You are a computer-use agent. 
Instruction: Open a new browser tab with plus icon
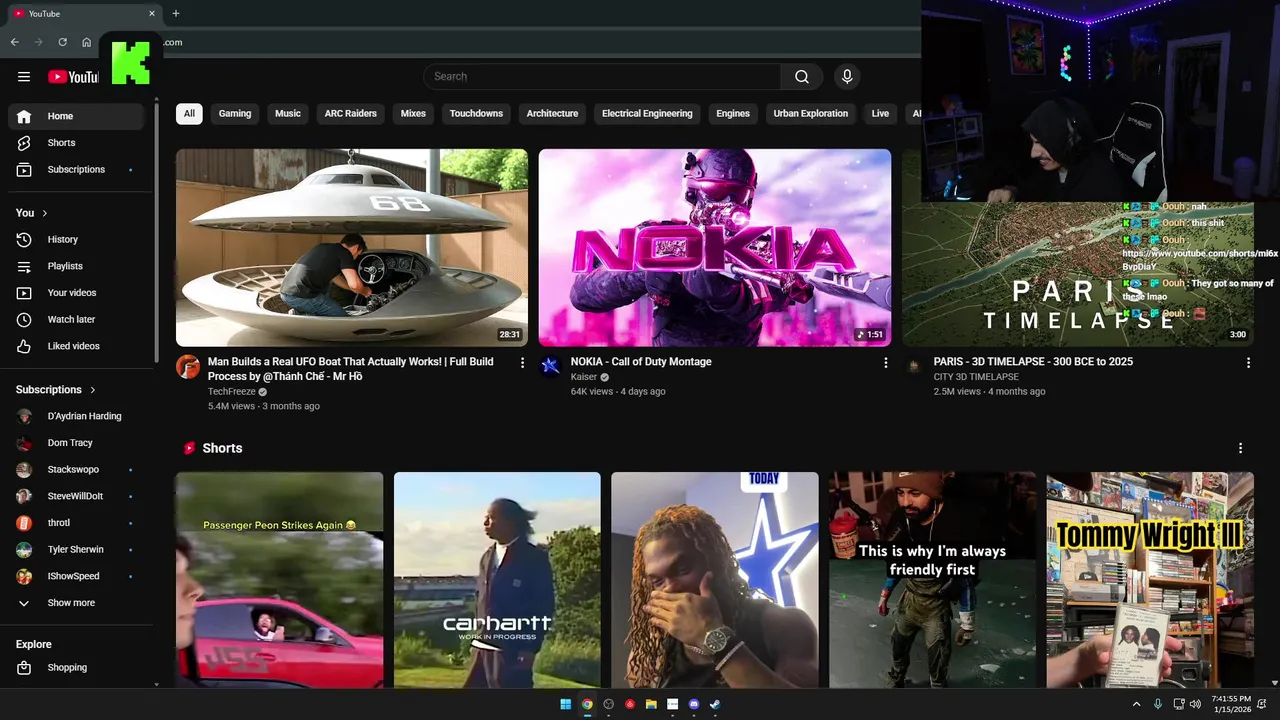coord(176,14)
